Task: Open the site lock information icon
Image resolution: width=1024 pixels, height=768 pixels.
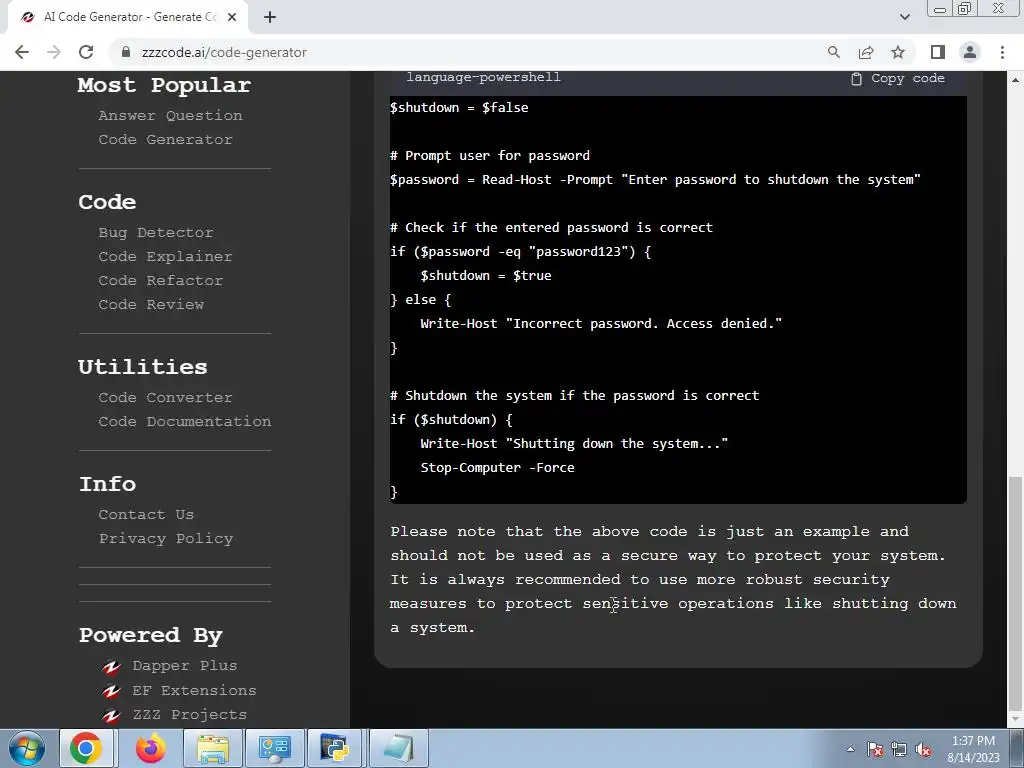Action: [x=126, y=52]
